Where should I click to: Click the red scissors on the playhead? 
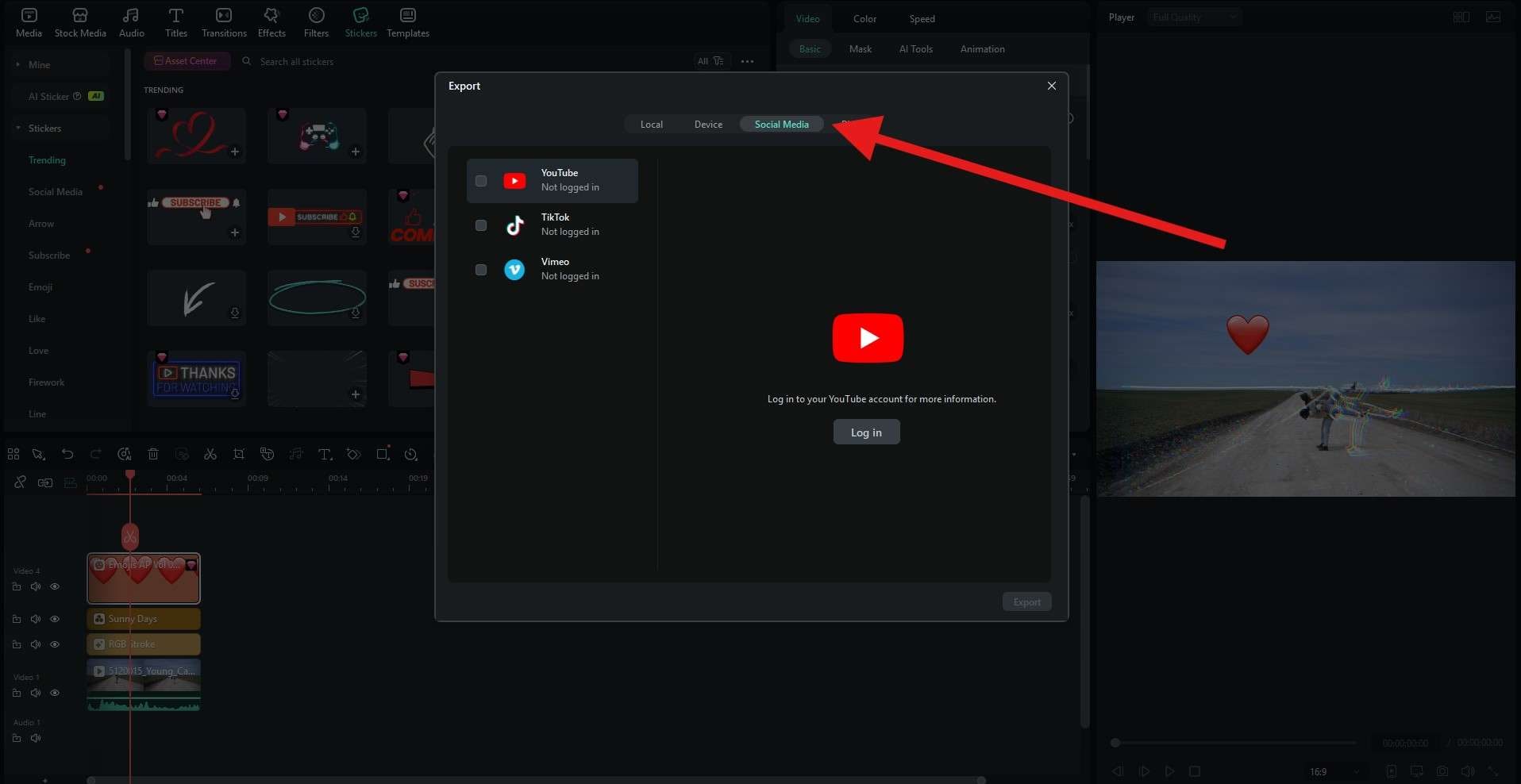point(130,537)
